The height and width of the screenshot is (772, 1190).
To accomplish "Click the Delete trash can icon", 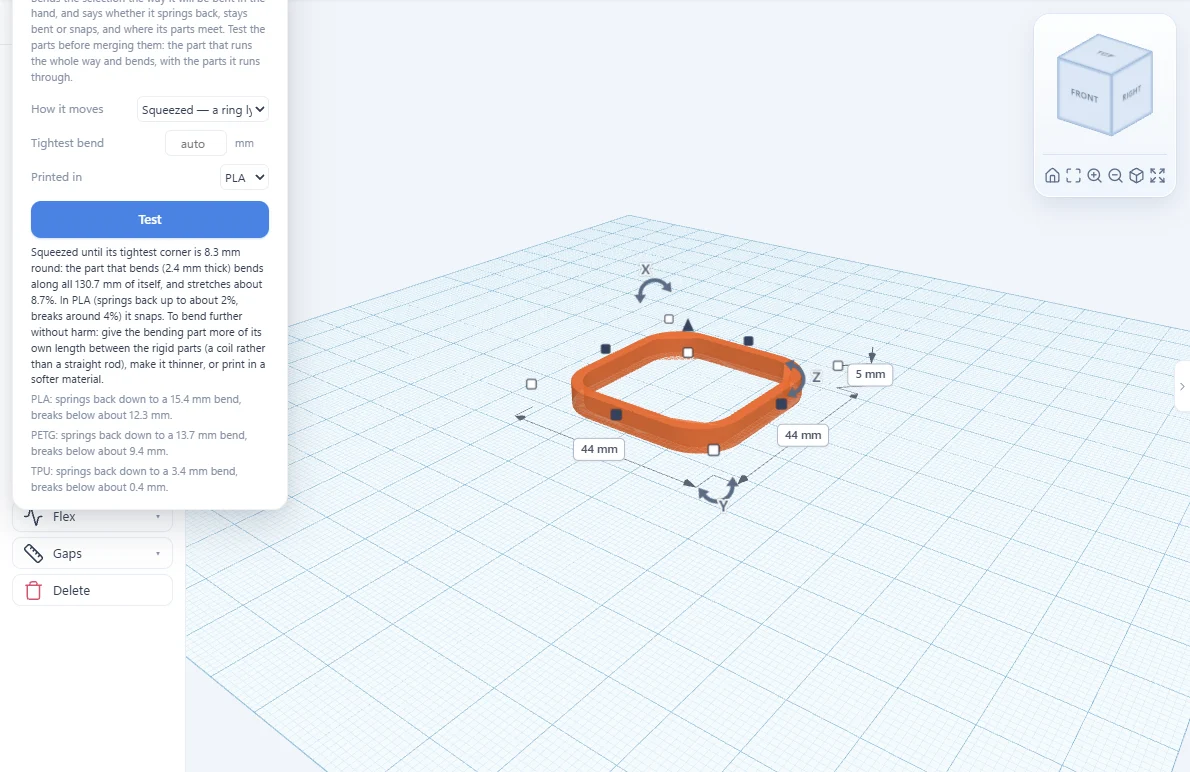I will click(33, 591).
